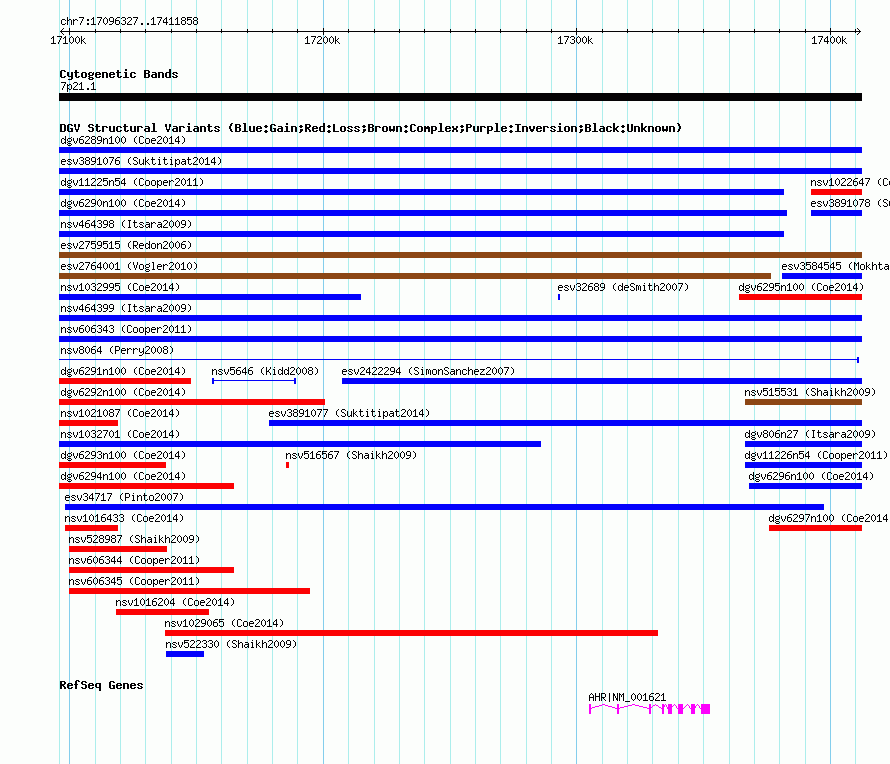This screenshot has width=890, height=764.
Task: Open nsv515531 (Shaikh2009) variant label
Action: [810, 392]
